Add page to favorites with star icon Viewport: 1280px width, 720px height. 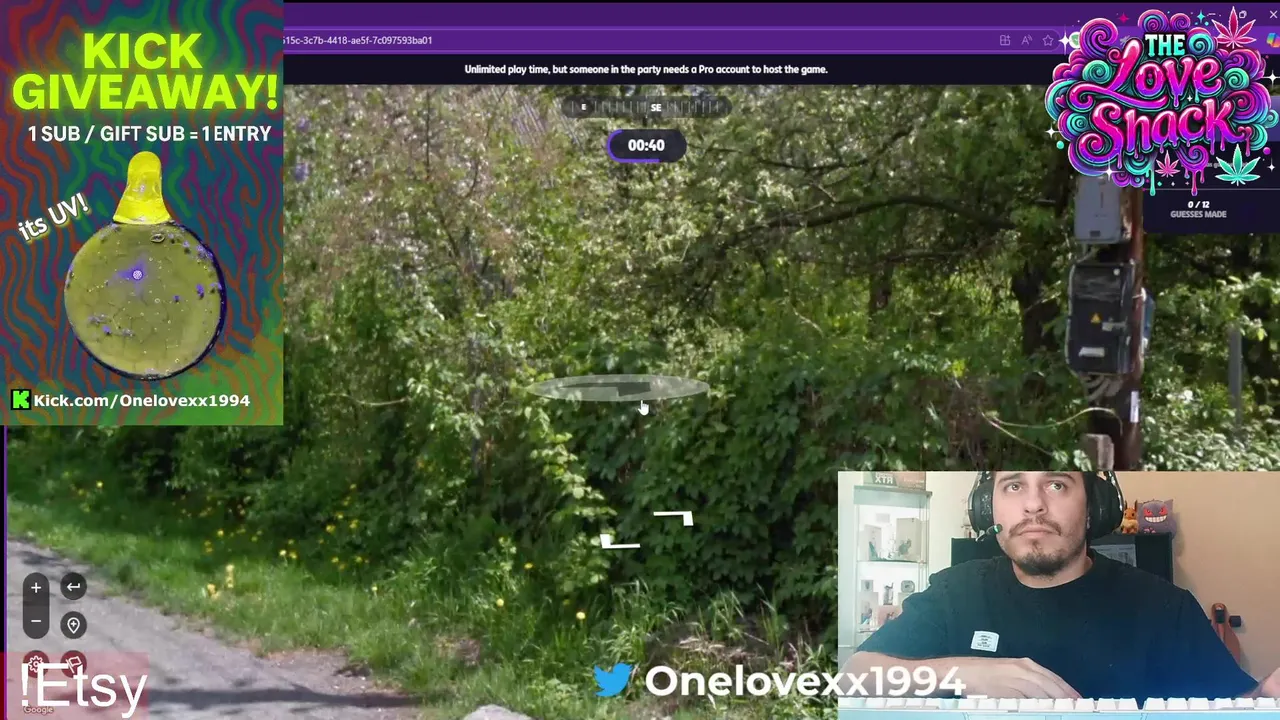pos(1047,40)
